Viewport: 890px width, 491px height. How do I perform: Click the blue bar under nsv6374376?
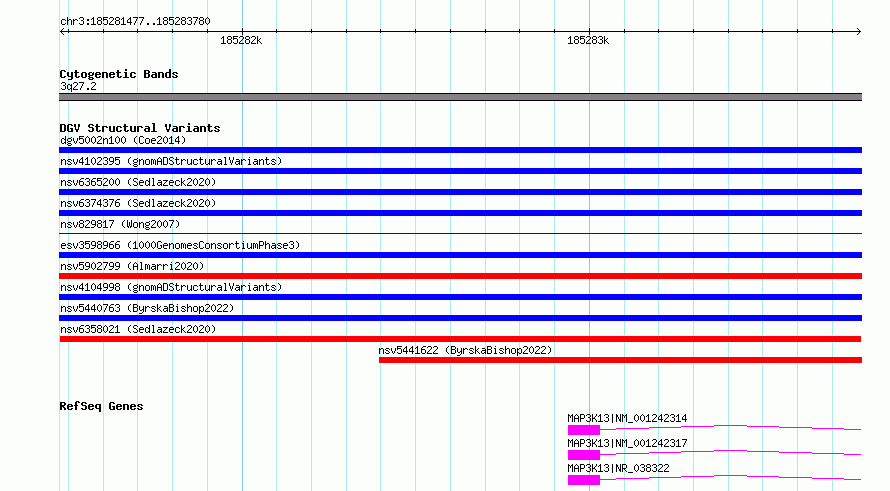click(460, 213)
